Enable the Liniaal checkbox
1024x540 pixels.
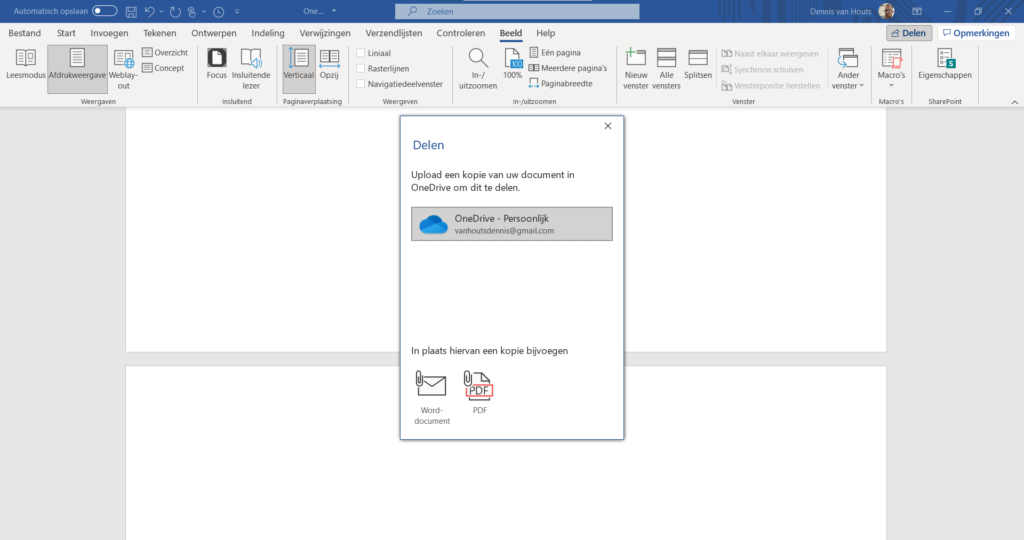click(360, 53)
